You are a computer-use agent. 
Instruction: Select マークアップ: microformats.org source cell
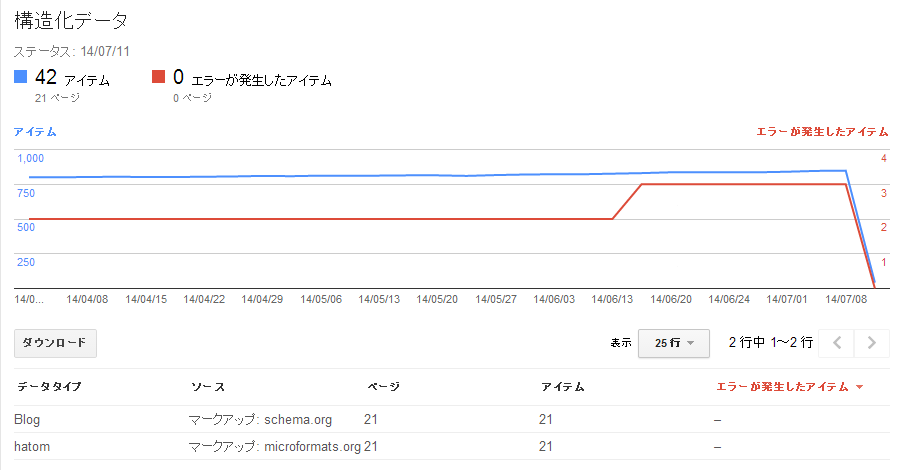click(275, 446)
